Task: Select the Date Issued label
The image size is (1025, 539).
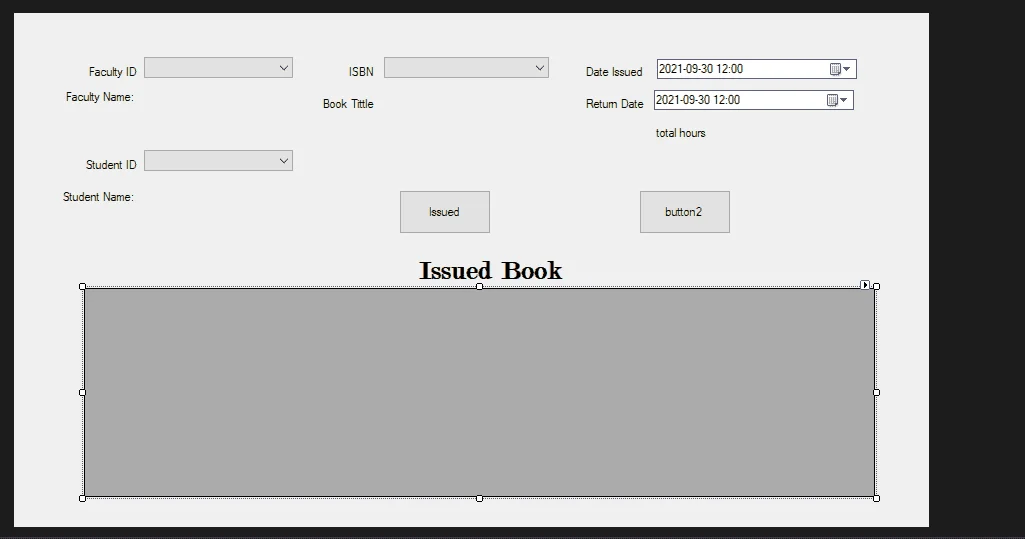Action: tap(614, 72)
